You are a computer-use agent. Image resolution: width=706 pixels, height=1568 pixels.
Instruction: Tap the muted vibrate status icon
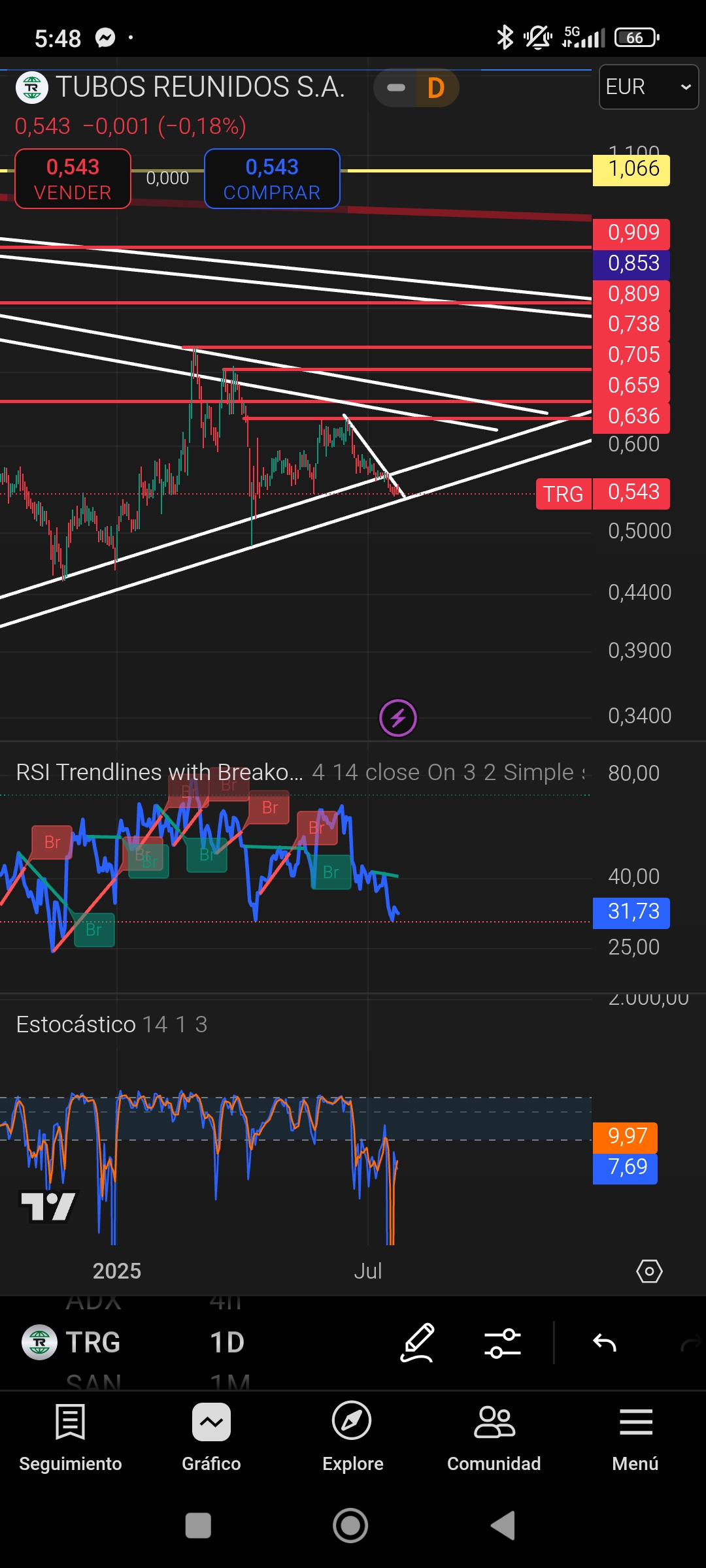click(538, 37)
